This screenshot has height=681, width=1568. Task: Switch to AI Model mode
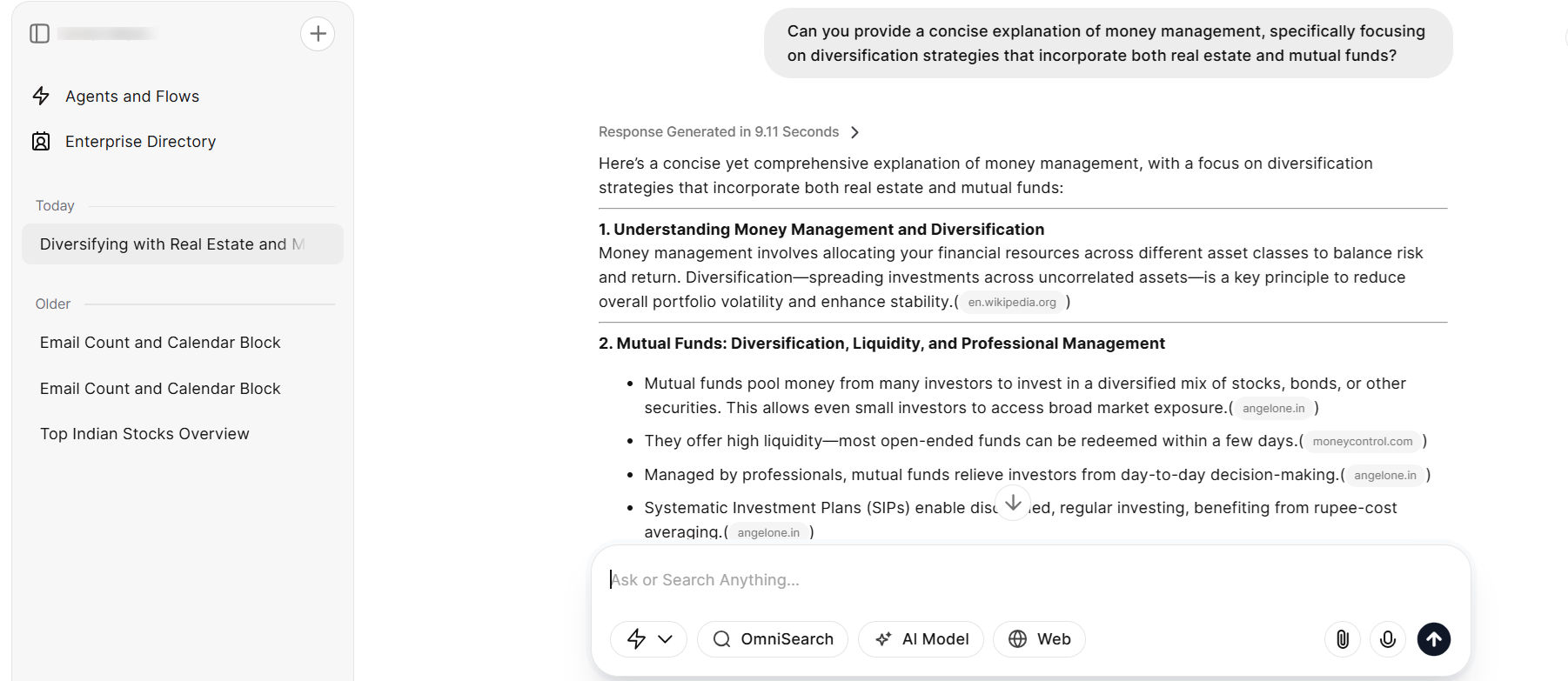[921, 639]
